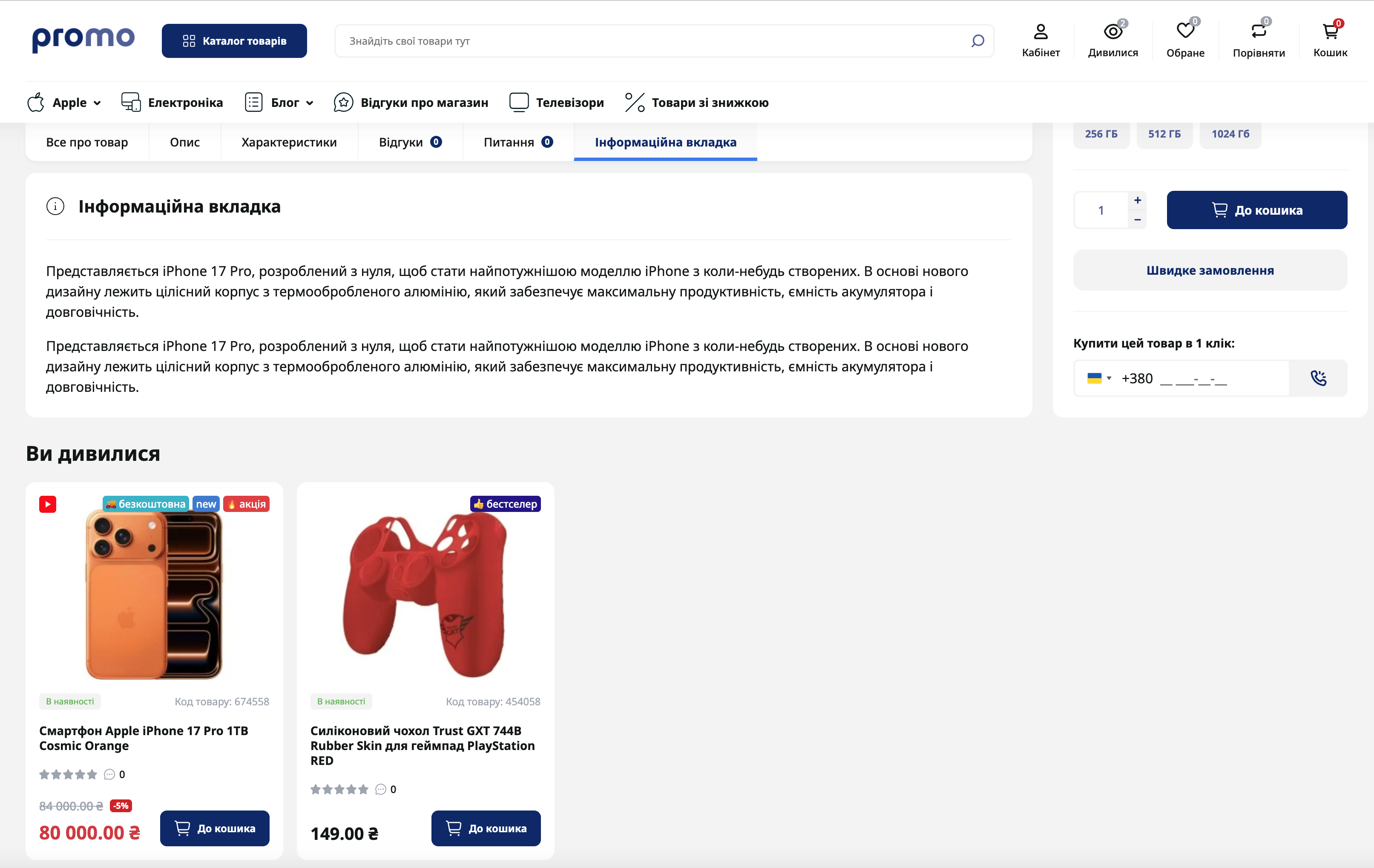
Task: Open the red Trust GXT case thumbnail
Action: (x=425, y=594)
